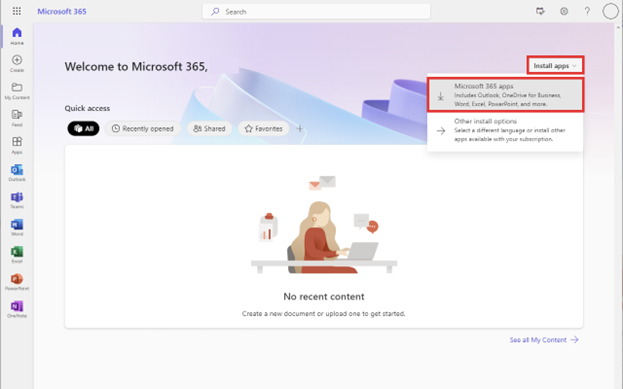Expand the Install apps dropdown
Screen dimensions: 623x389
555,66
